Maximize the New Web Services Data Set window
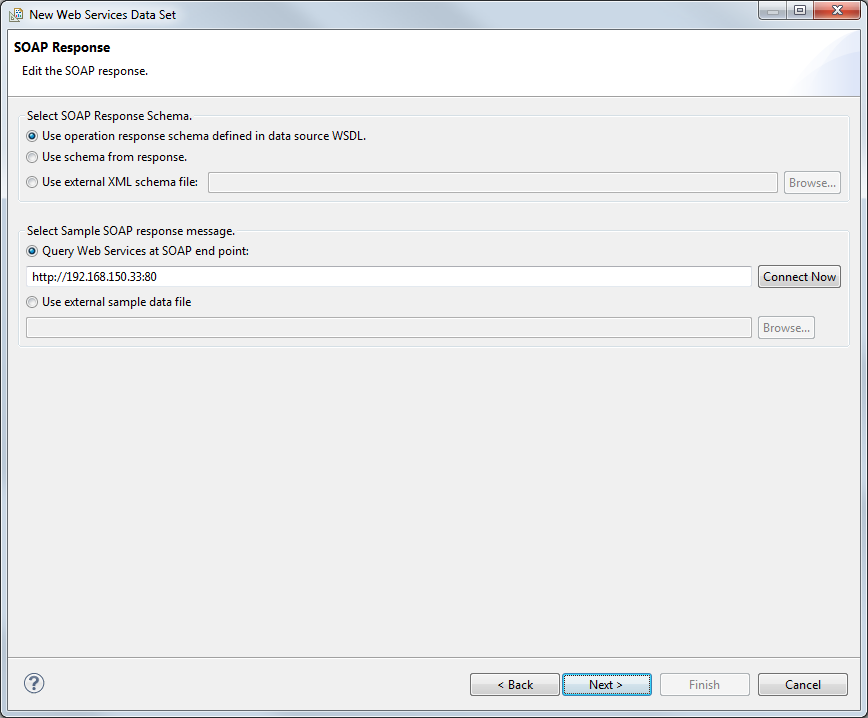 coord(800,11)
